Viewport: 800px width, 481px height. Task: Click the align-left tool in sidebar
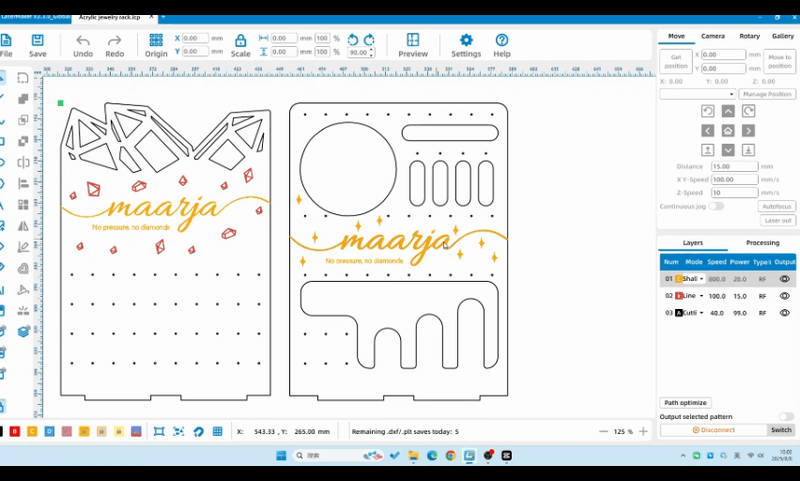click(x=23, y=184)
